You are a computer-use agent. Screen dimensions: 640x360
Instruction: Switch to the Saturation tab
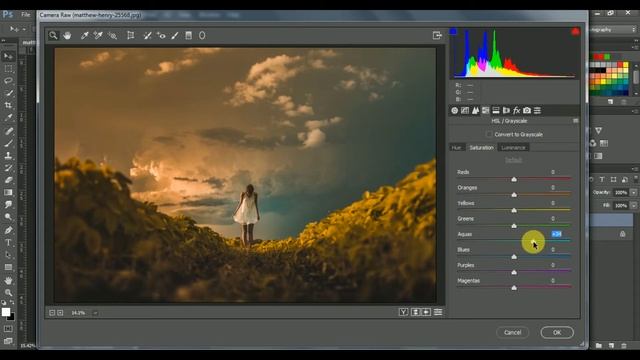point(481,148)
